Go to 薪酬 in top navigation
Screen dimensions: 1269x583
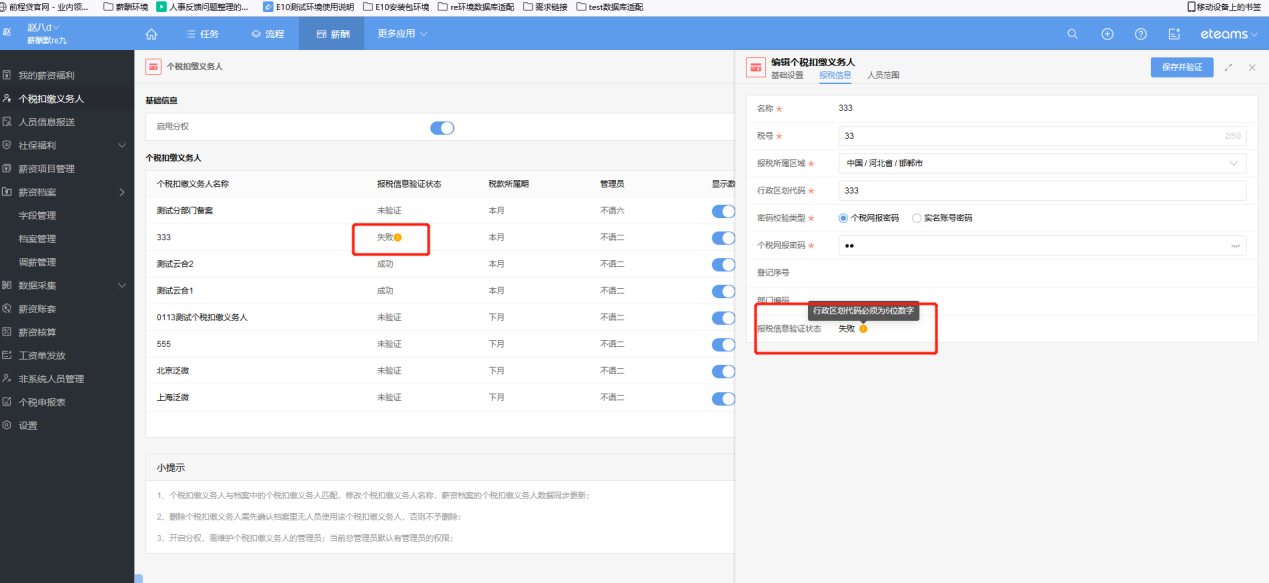click(x=333, y=34)
